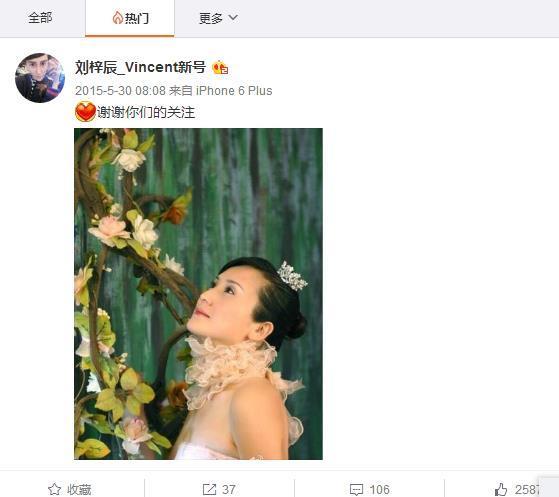Expand the 更多 dropdown
The width and height of the screenshot is (559, 497).
tap(218, 18)
